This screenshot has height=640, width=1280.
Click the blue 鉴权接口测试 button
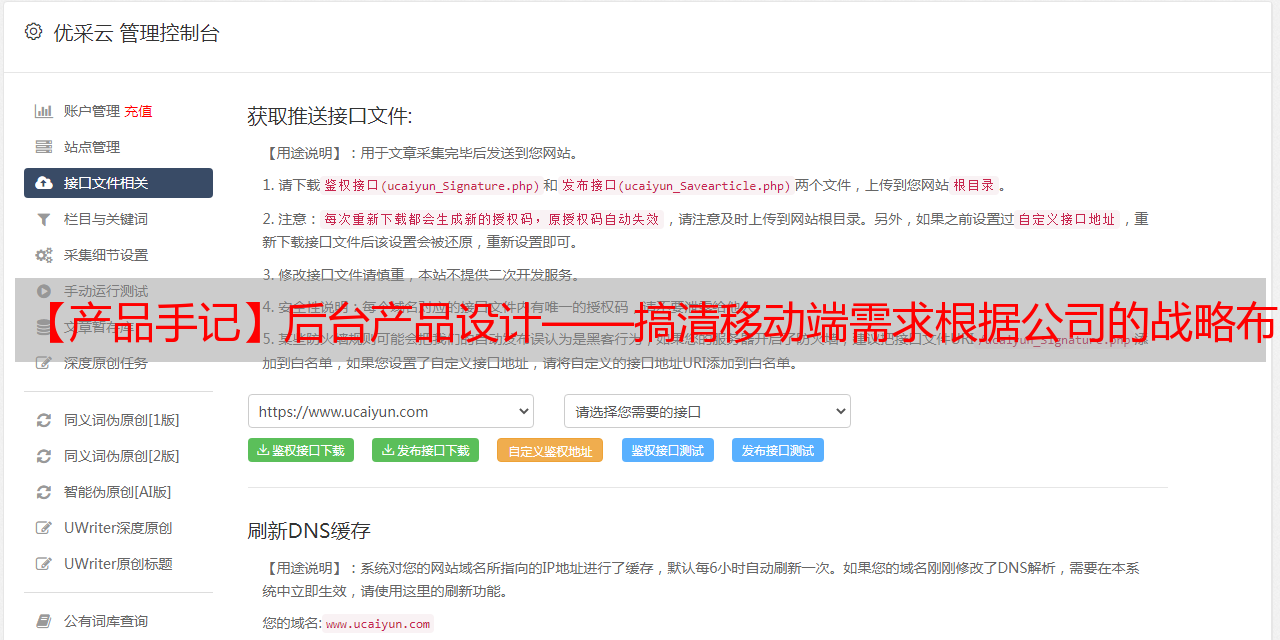point(668,450)
